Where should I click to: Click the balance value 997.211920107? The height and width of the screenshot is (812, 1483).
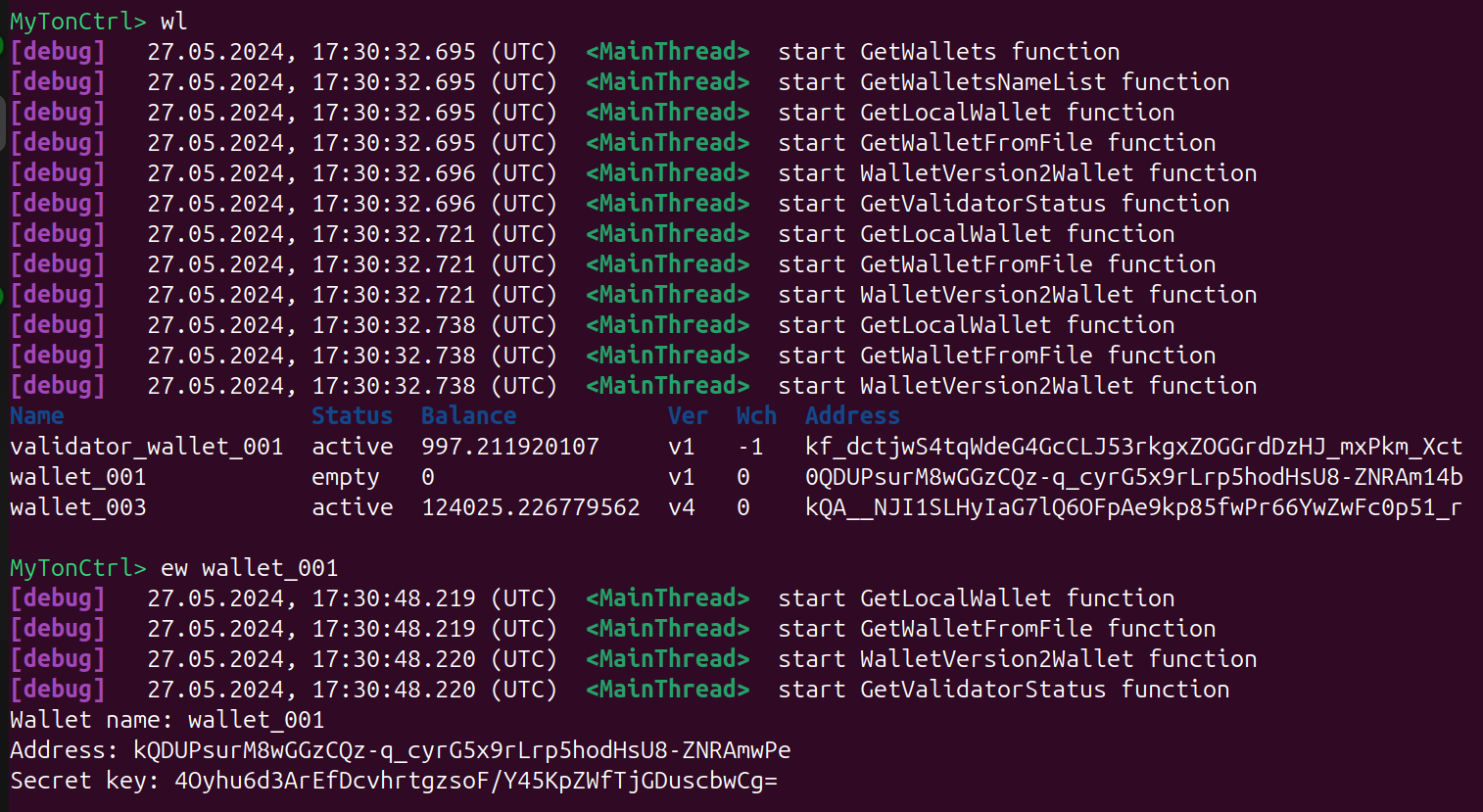pos(509,447)
